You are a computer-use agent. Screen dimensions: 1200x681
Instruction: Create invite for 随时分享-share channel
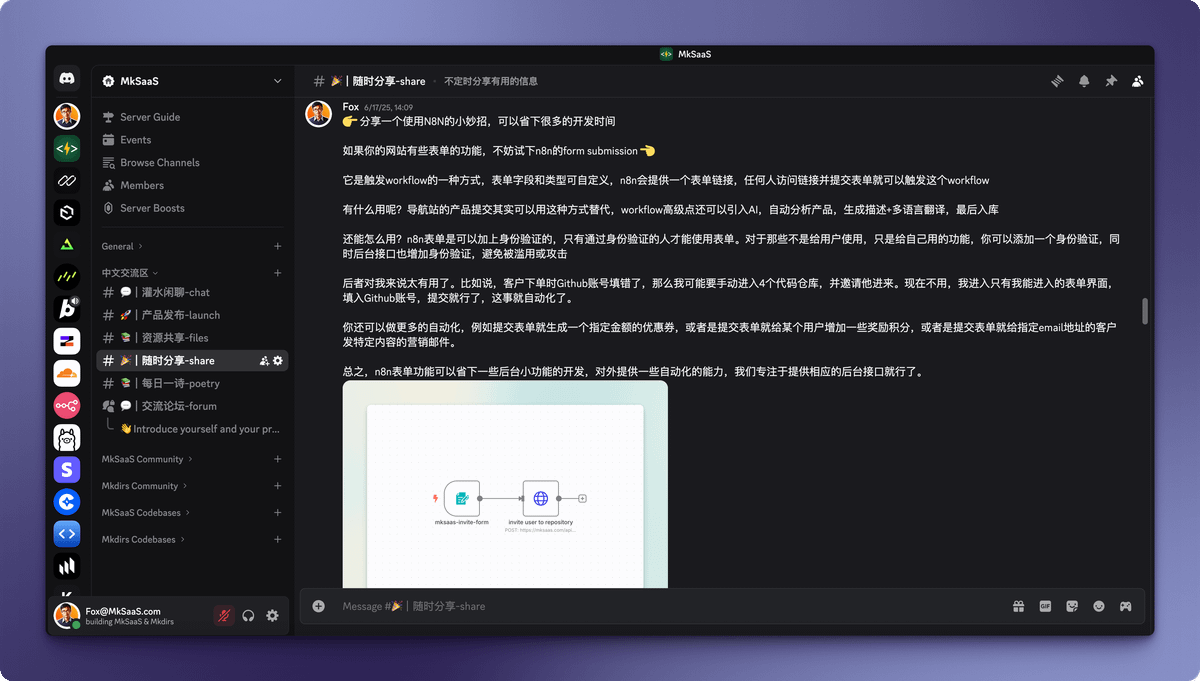264,360
